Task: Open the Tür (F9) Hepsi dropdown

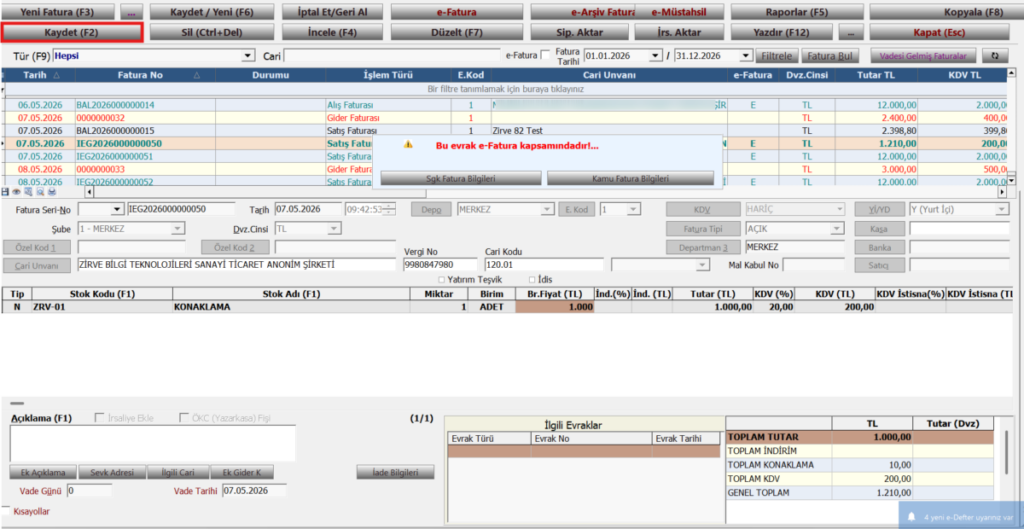Action: (248, 56)
